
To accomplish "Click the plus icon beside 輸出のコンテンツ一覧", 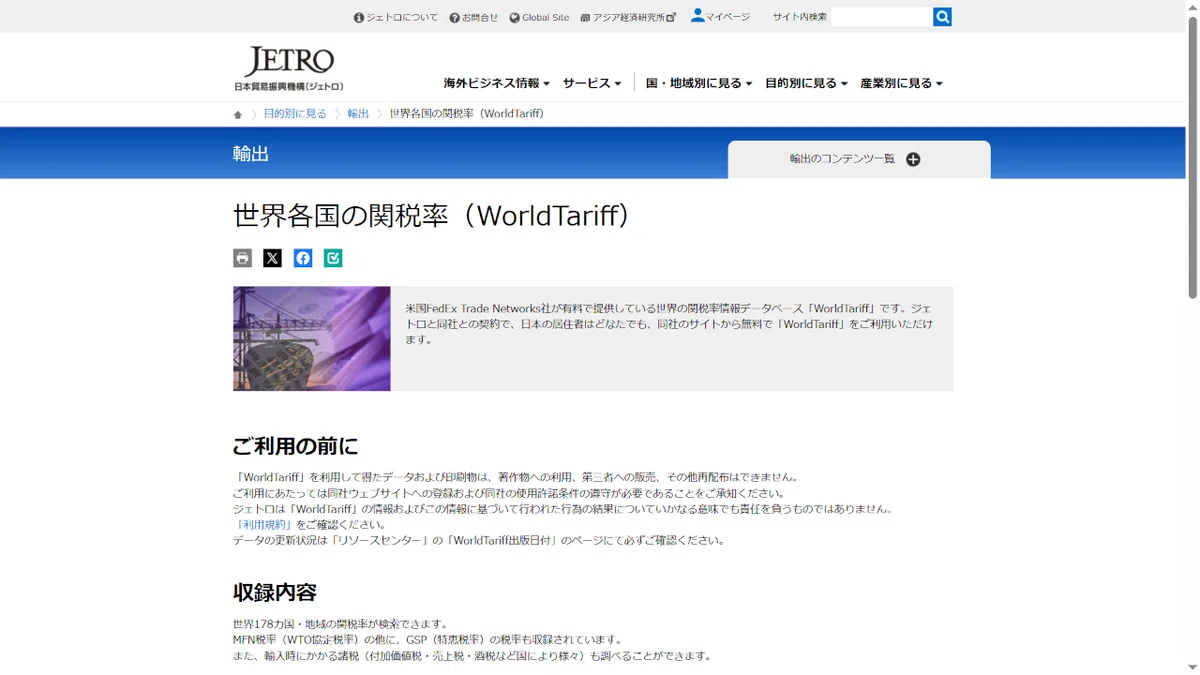I will [913, 159].
